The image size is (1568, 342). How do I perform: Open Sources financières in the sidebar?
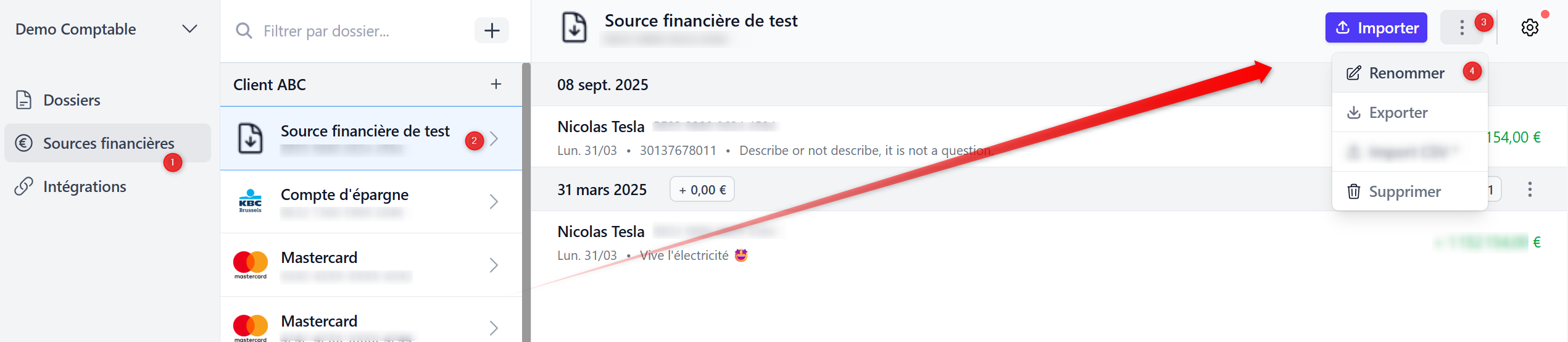pyautogui.click(x=109, y=143)
